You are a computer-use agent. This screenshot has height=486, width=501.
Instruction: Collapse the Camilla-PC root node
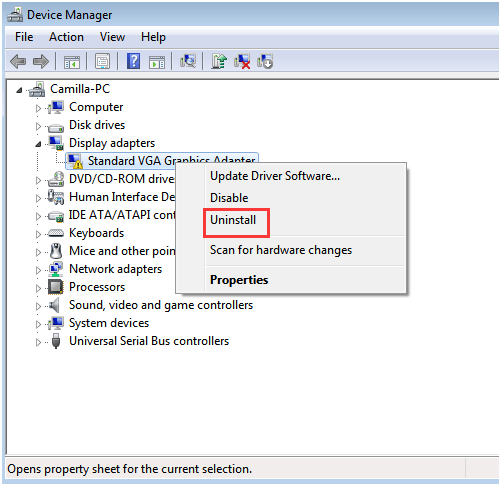[19, 90]
